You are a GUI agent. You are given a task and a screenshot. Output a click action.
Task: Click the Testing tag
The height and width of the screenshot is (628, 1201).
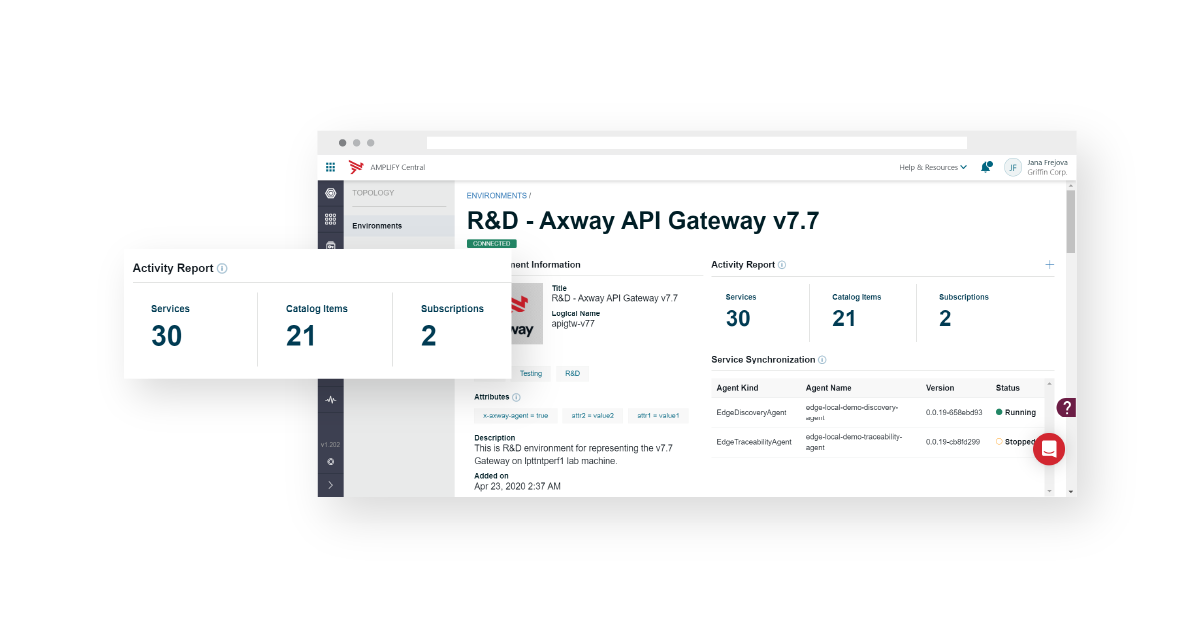click(x=531, y=373)
